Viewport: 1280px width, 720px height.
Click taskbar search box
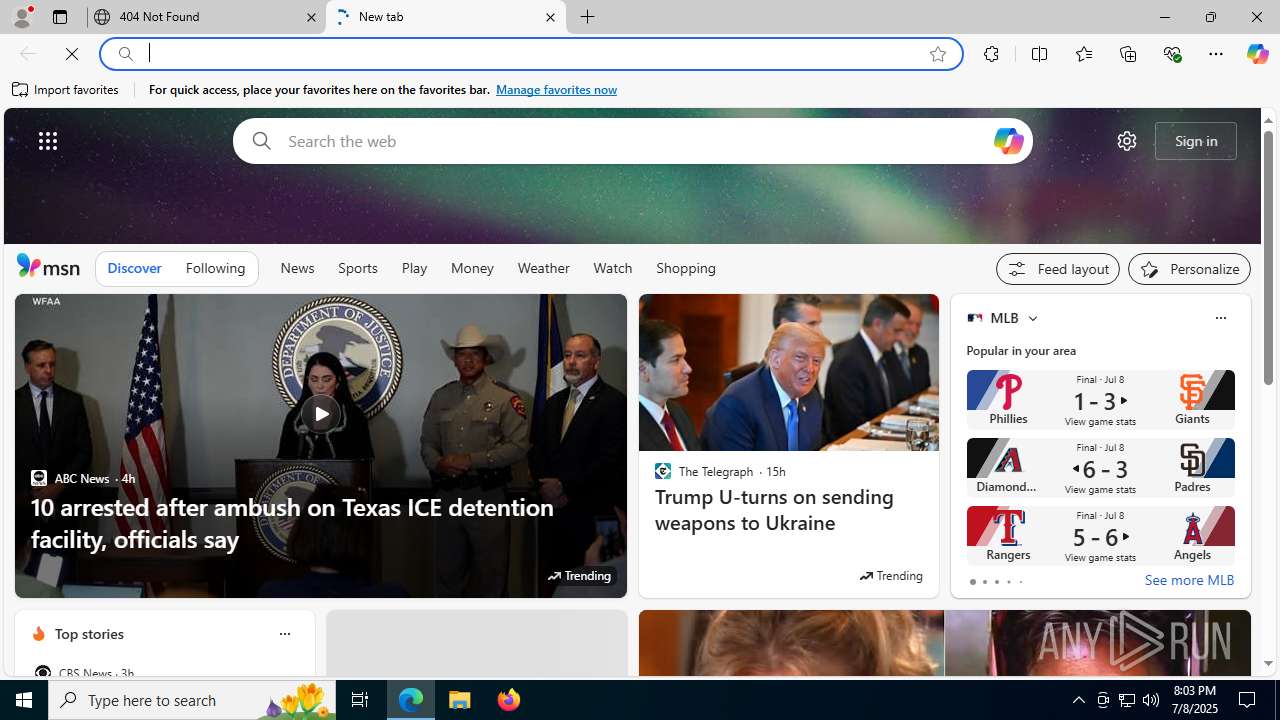coord(190,700)
